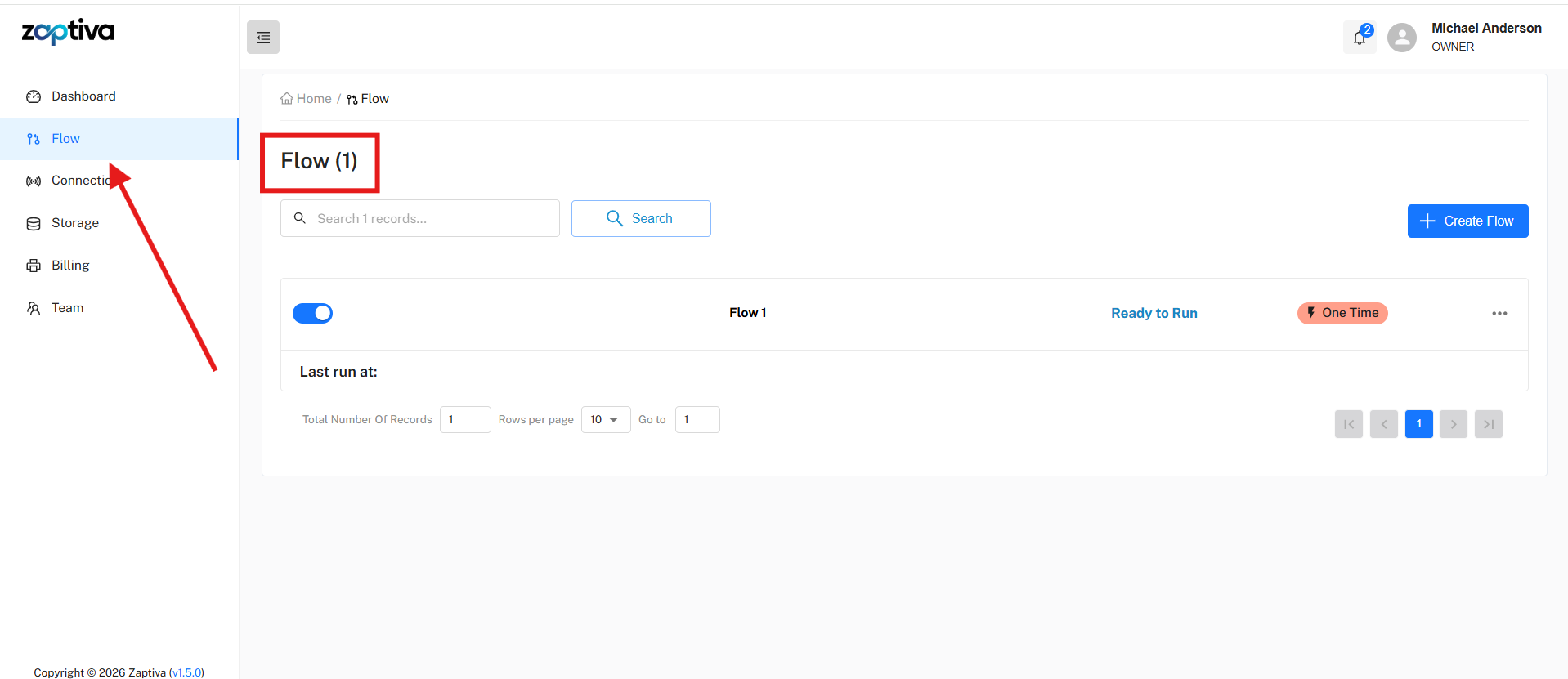Go to the last page of results
This screenshot has width=1568, height=679.
click(1488, 424)
